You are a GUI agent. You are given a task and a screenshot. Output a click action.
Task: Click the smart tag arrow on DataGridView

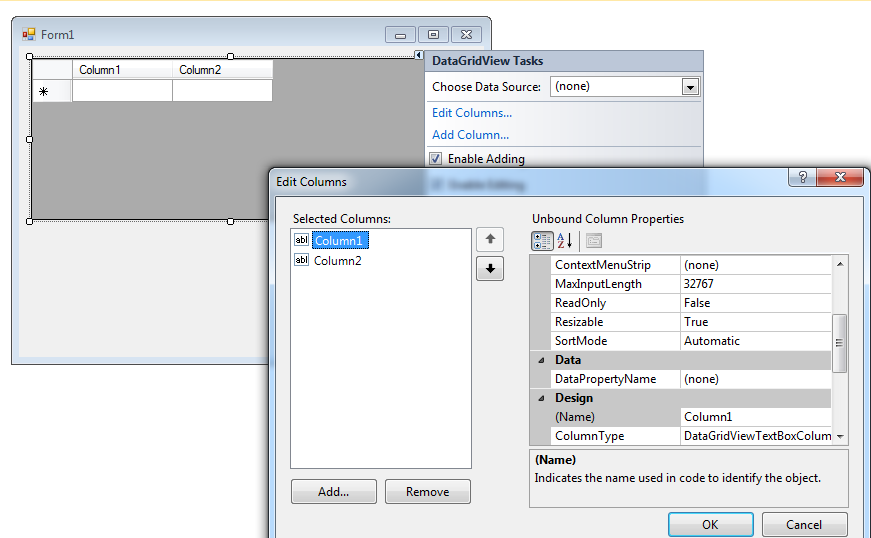pyautogui.click(x=419, y=54)
